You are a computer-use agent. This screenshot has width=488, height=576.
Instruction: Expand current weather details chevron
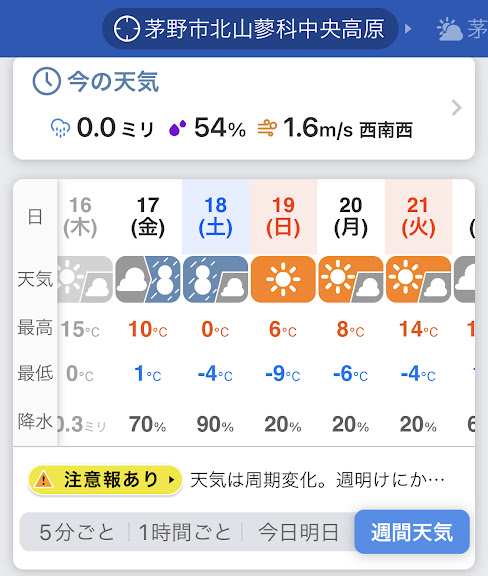[x=456, y=108]
